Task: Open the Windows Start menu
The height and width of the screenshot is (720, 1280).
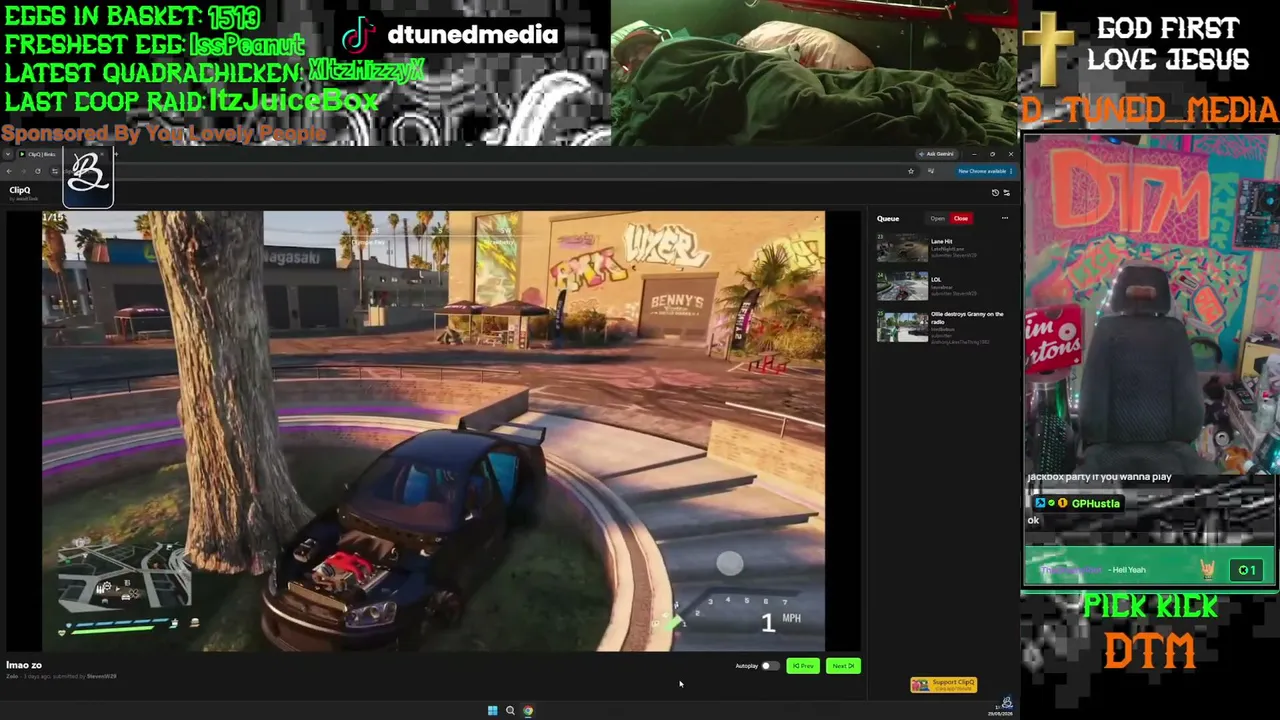Action: [x=492, y=711]
